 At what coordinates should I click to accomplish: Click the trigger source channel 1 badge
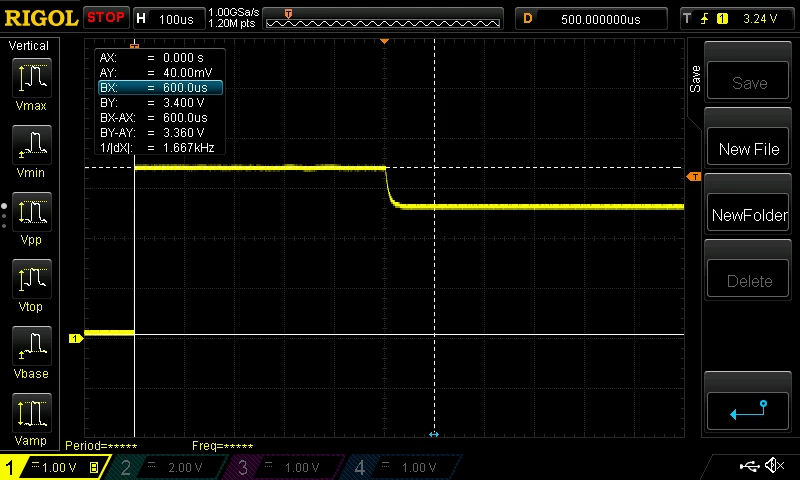point(722,19)
